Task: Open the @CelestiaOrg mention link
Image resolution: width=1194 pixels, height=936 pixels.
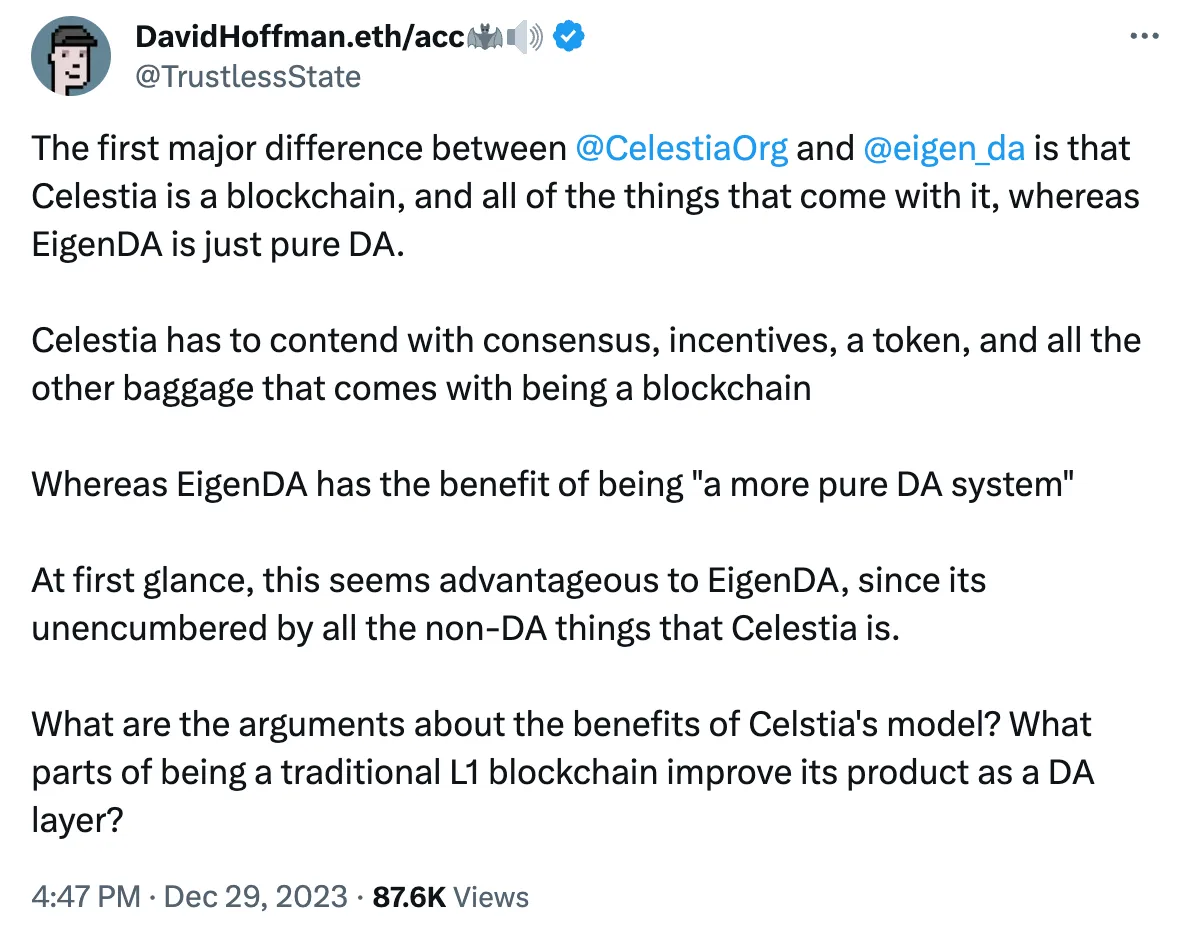Action: point(682,148)
